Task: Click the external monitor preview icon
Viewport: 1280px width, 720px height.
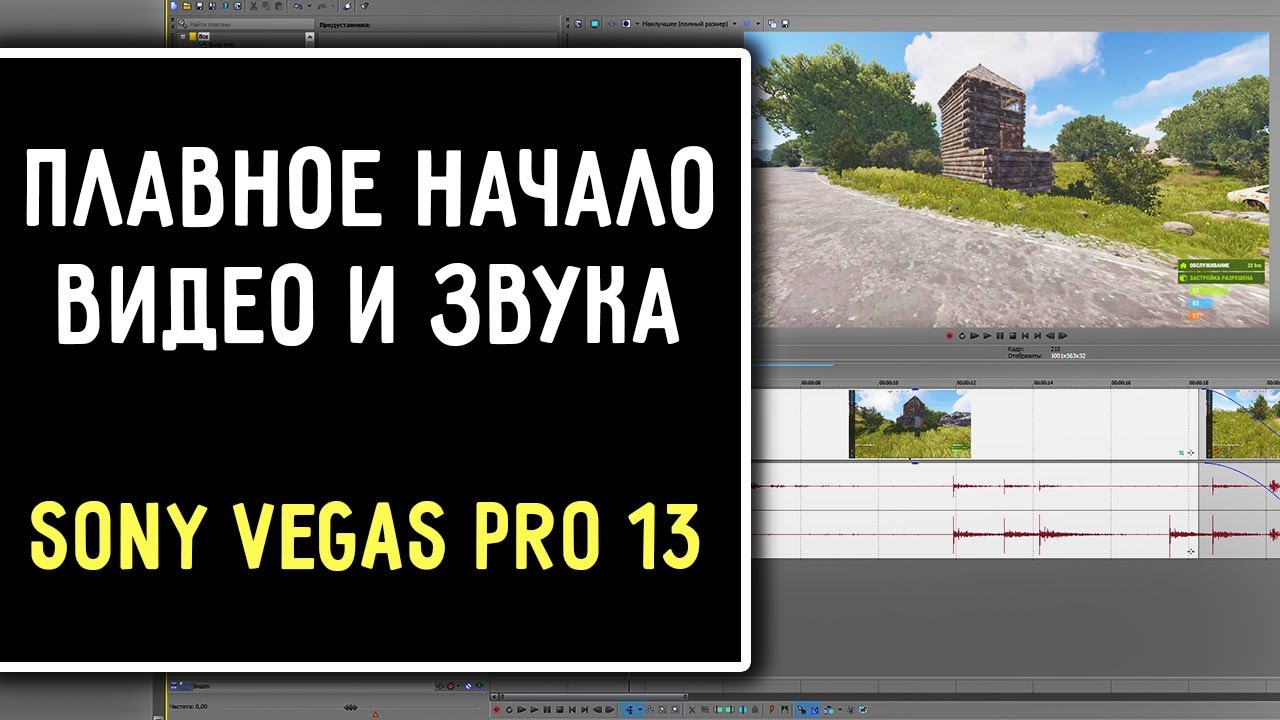Action: pos(594,24)
